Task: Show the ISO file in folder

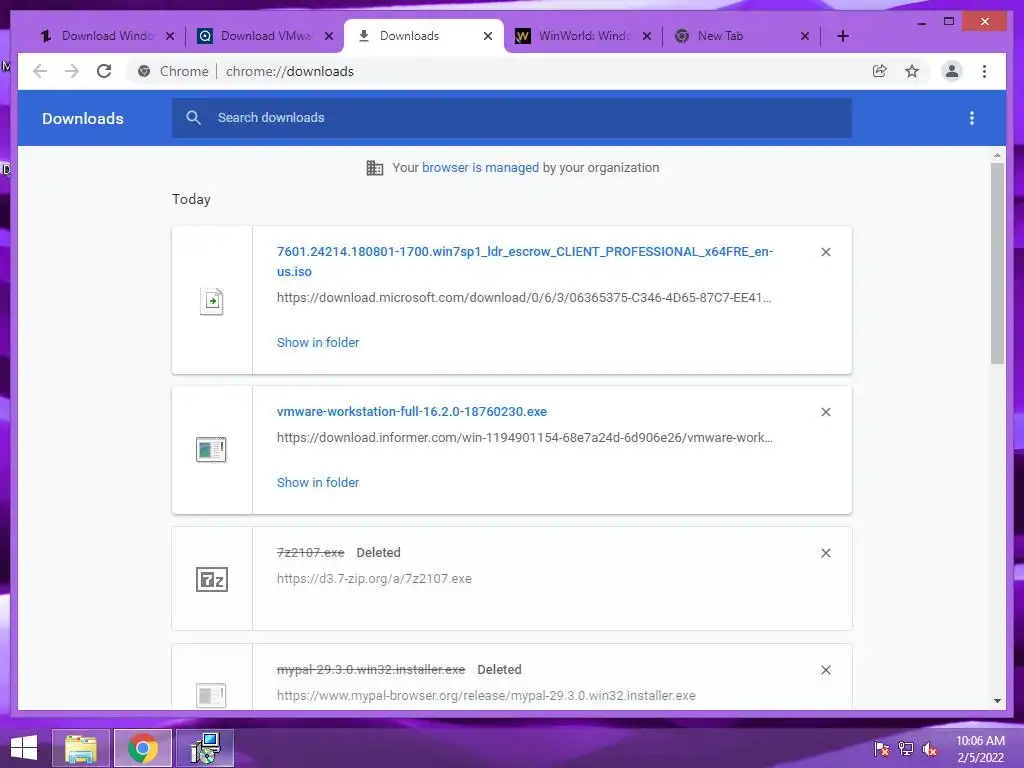Action: [x=317, y=342]
